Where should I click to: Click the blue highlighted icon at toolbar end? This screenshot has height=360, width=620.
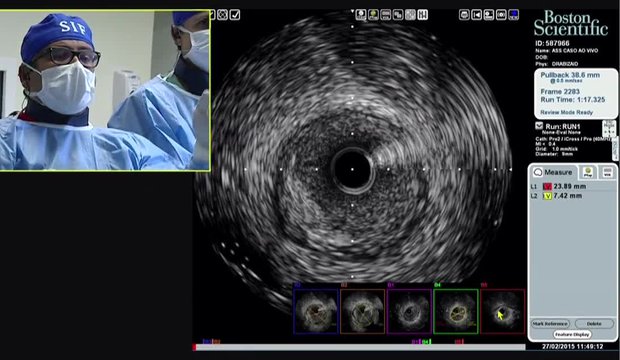[513, 15]
